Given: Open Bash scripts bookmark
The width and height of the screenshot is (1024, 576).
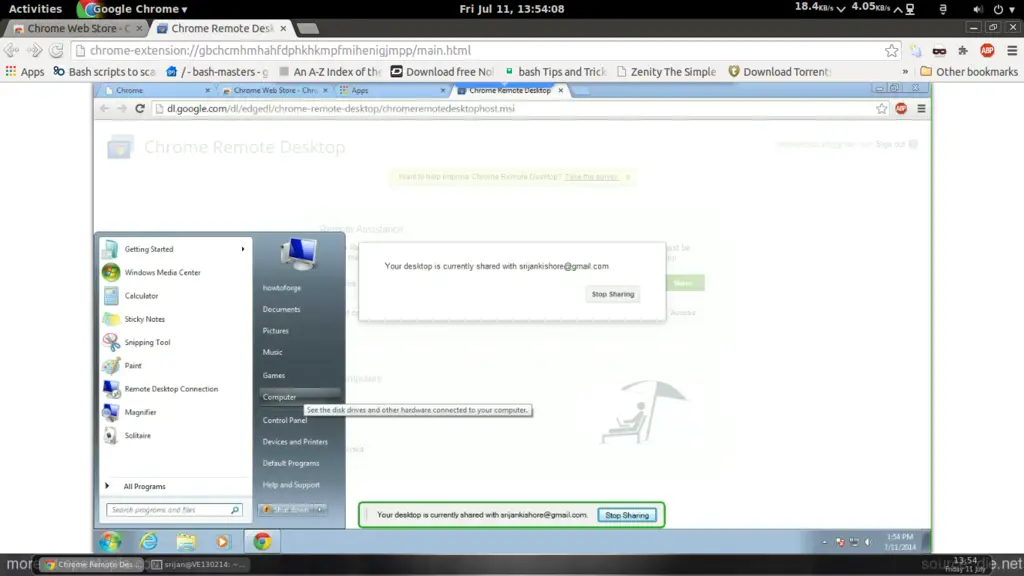Looking at the screenshot, I should tap(104, 72).
